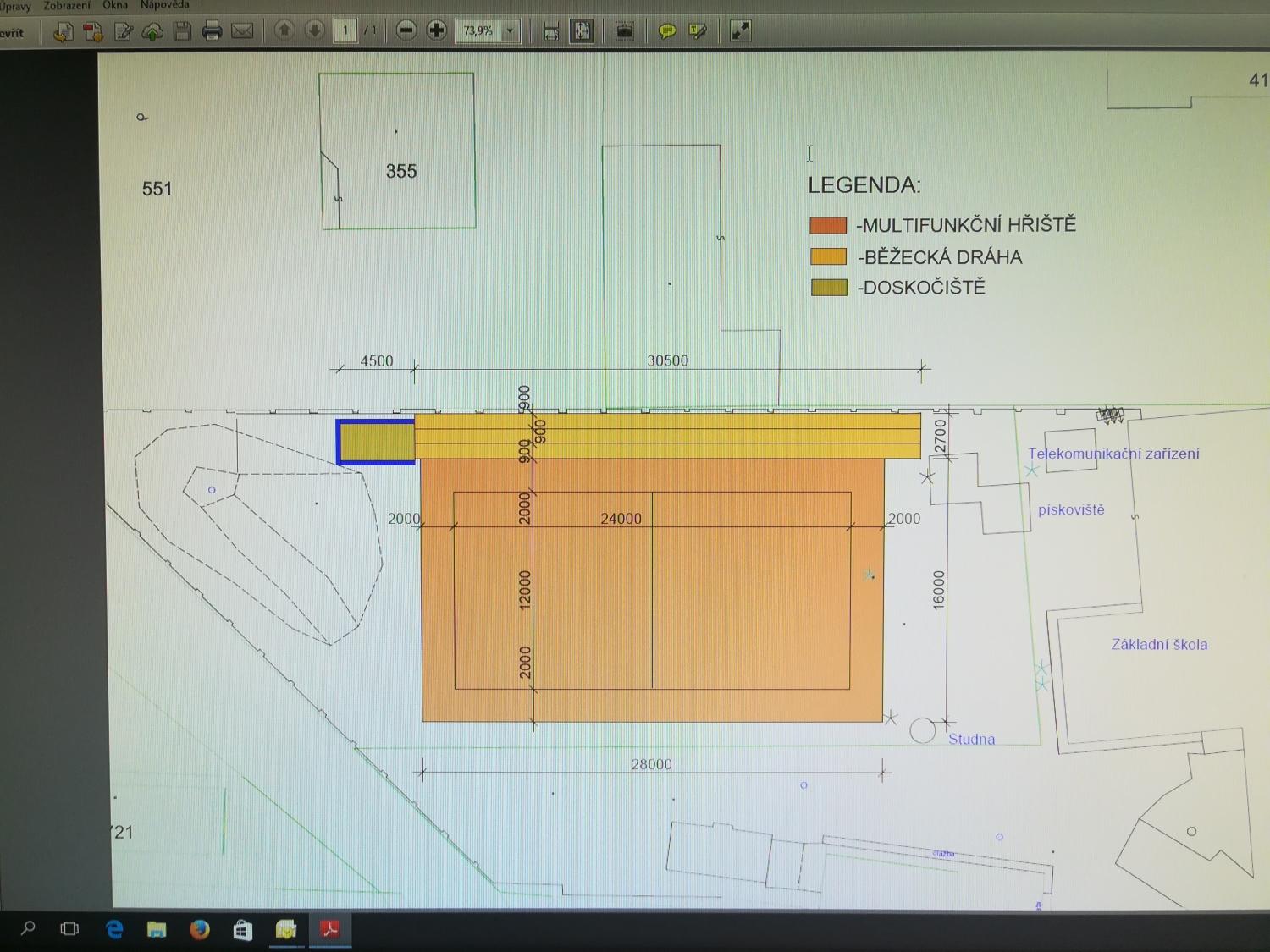The height and width of the screenshot is (952, 1270).
Task: Open Firefox from the taskbar
Action: [x=200, y=929]
